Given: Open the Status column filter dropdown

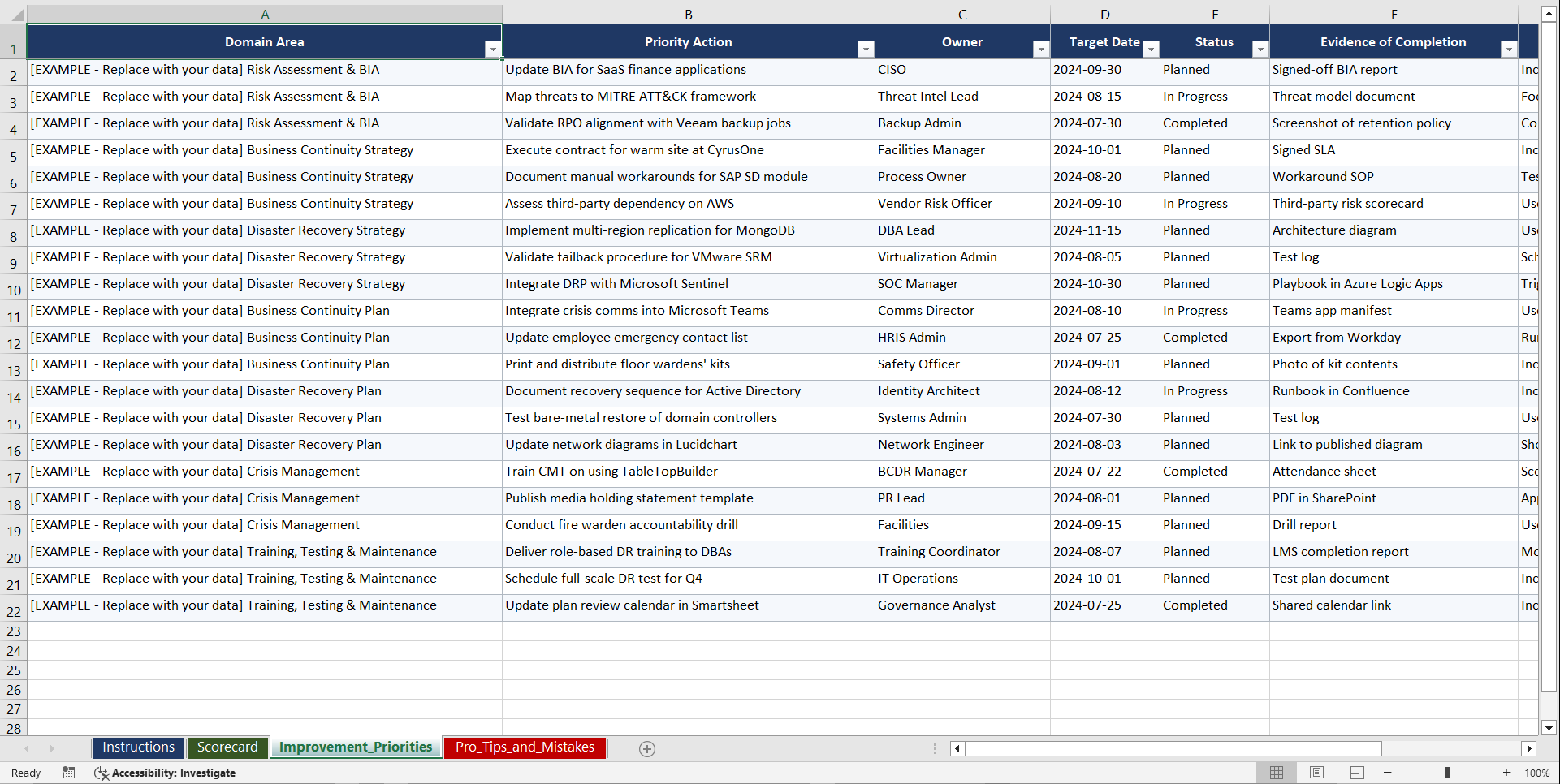Looking at the screenshot, I should 1260,49.
